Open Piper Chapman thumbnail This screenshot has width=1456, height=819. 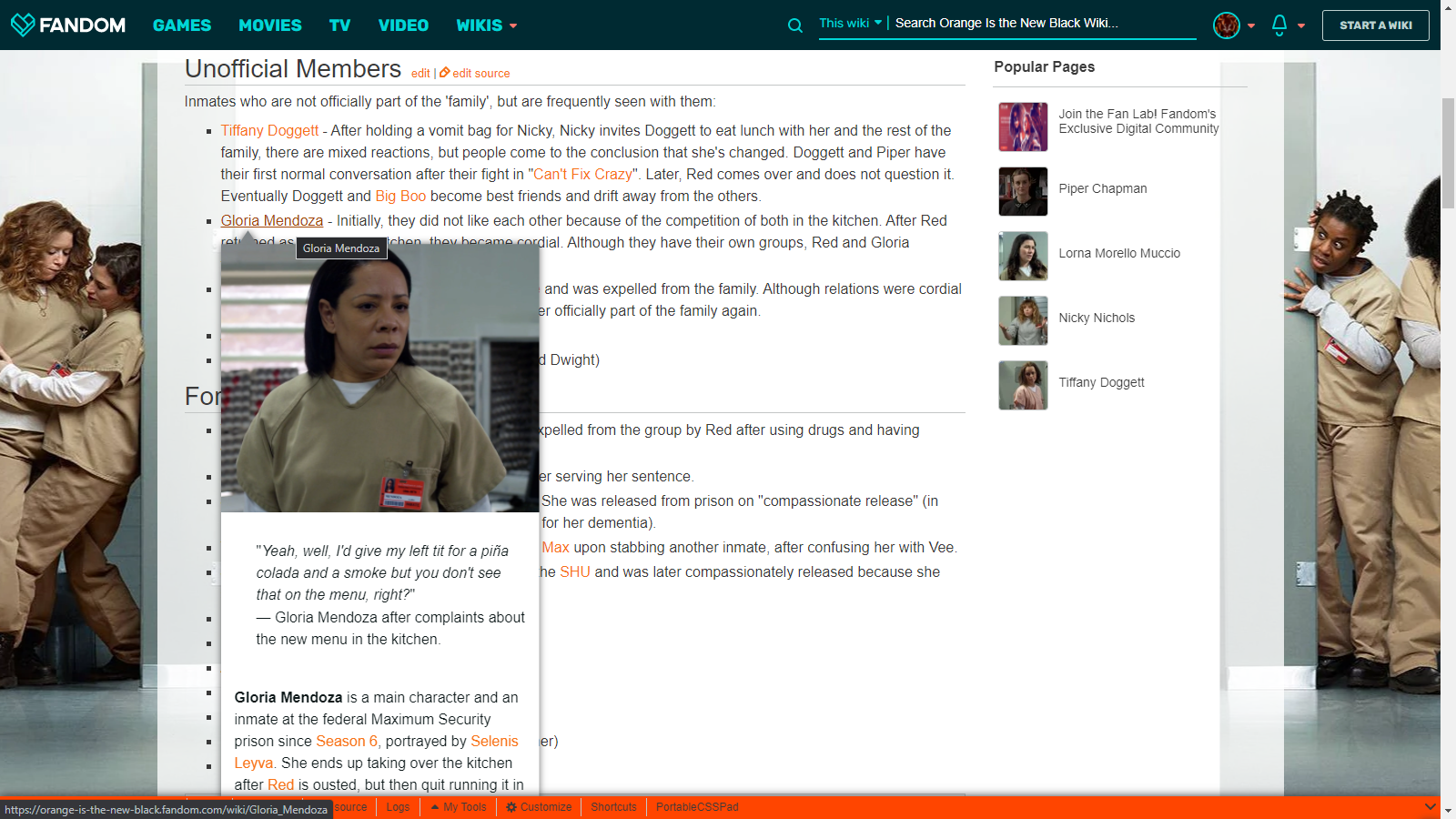(x=1023, y=191)
